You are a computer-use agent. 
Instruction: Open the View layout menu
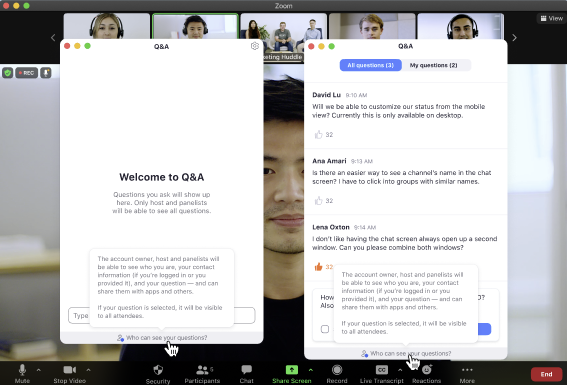[x=552, y=18]
